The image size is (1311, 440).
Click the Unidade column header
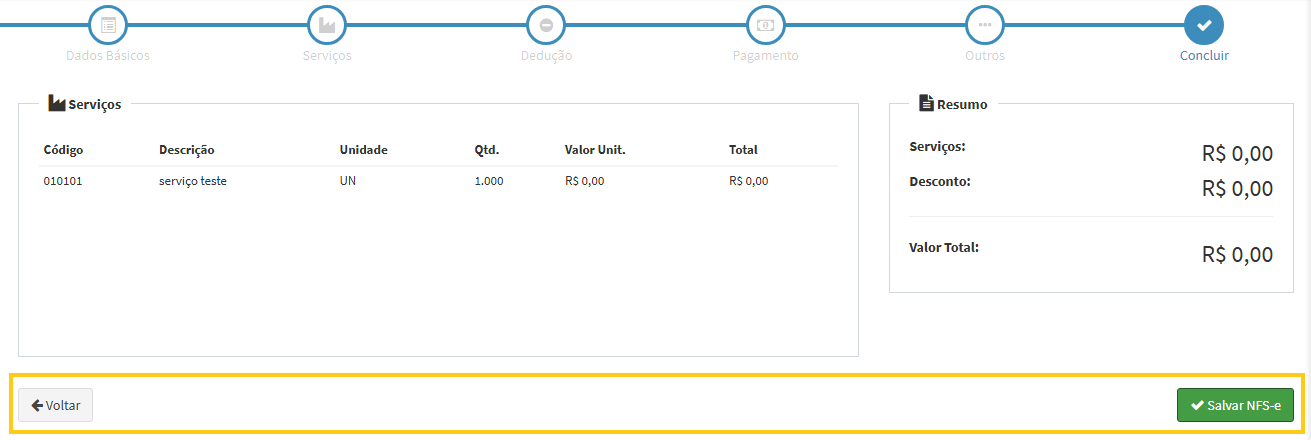point(363,150)
